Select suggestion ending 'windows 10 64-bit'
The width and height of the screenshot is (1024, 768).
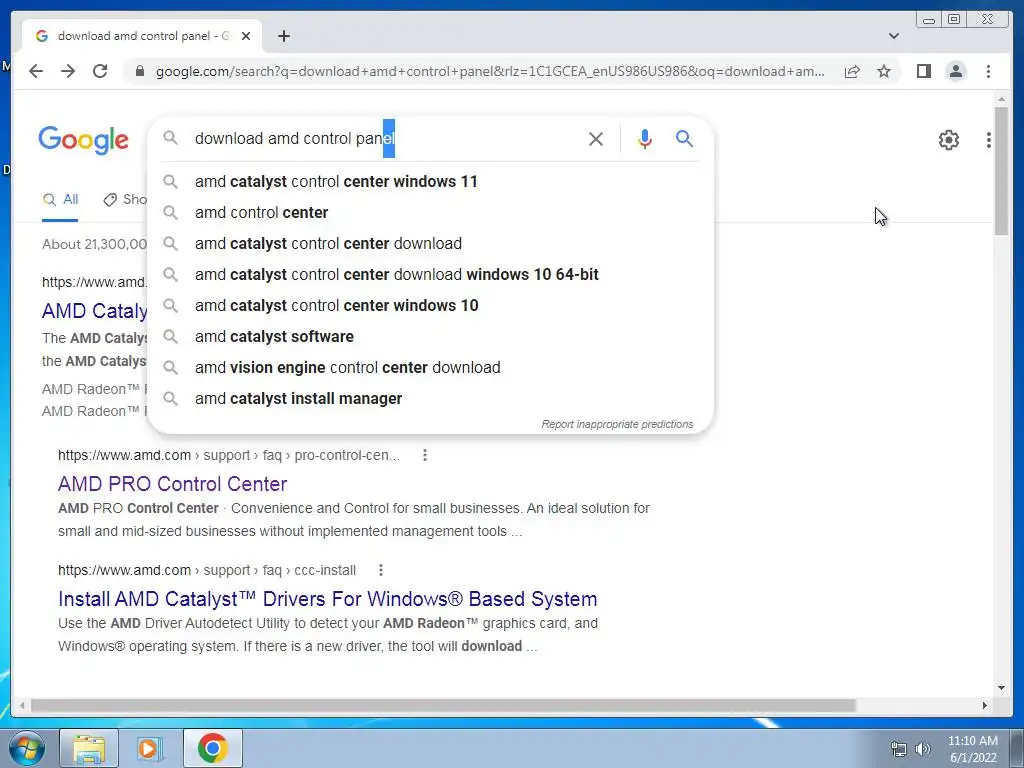click(431, 274)
